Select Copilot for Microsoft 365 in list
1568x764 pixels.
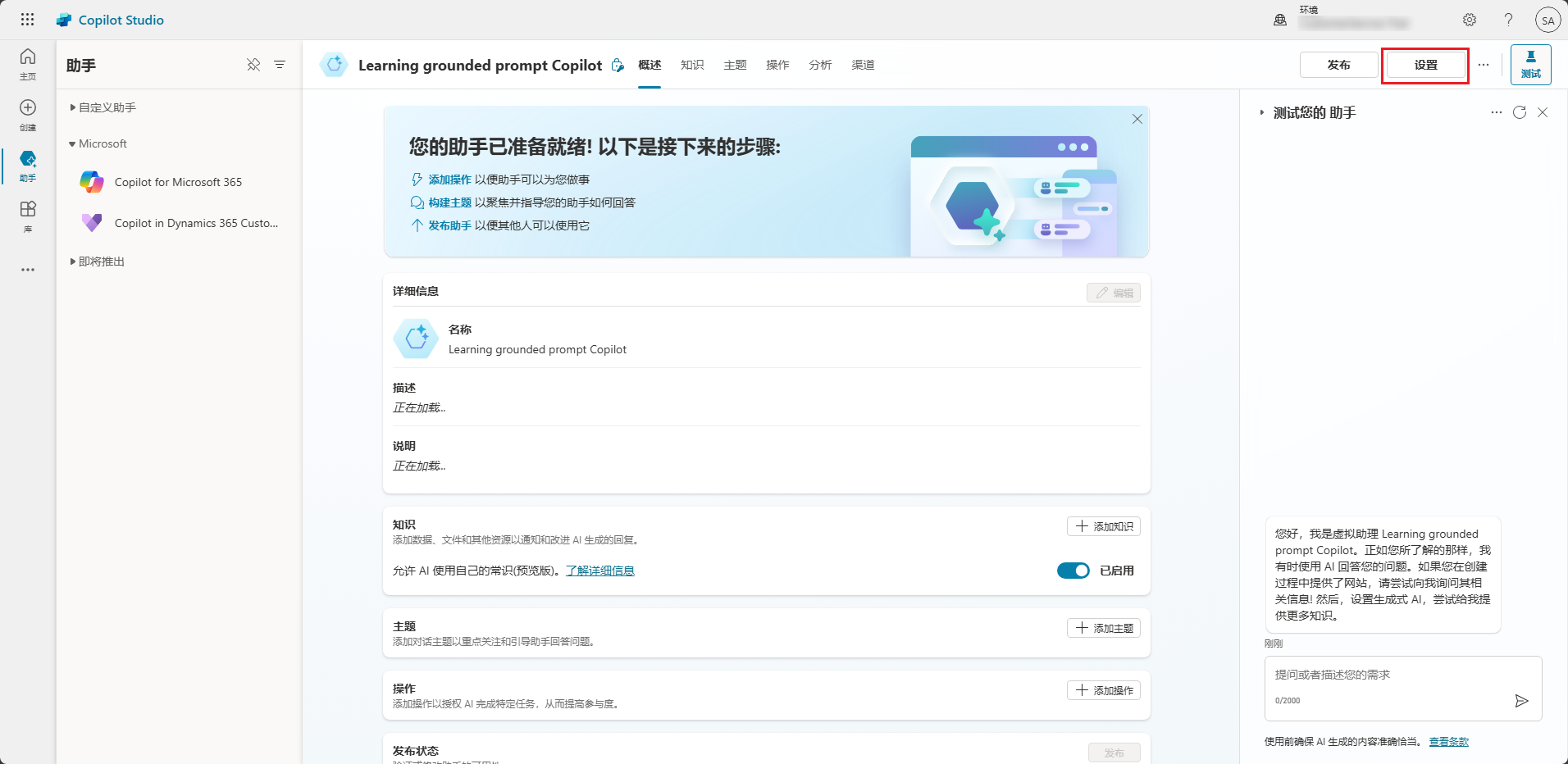(179, 182)
